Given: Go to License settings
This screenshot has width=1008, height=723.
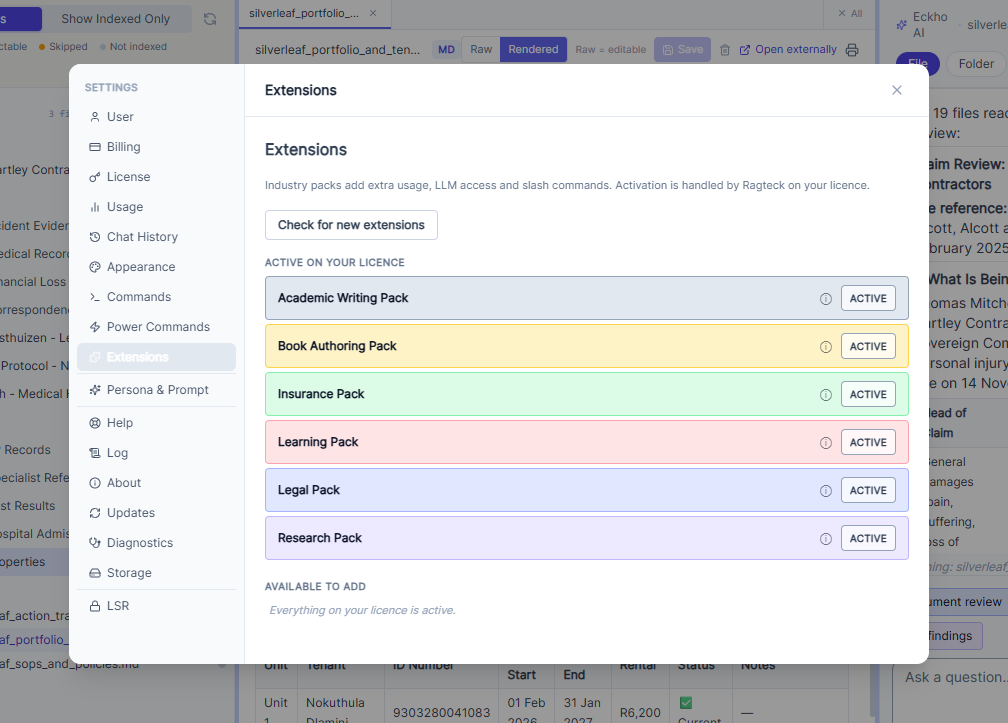Looking at the screenshot, I should coord(156,177).
